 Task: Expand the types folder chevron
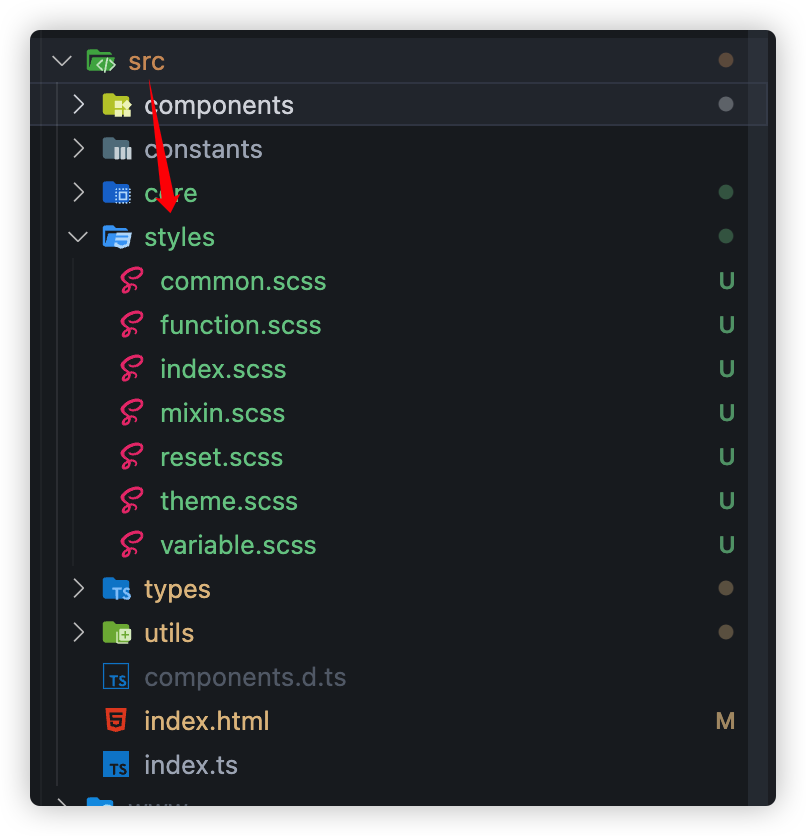(78, 589)
